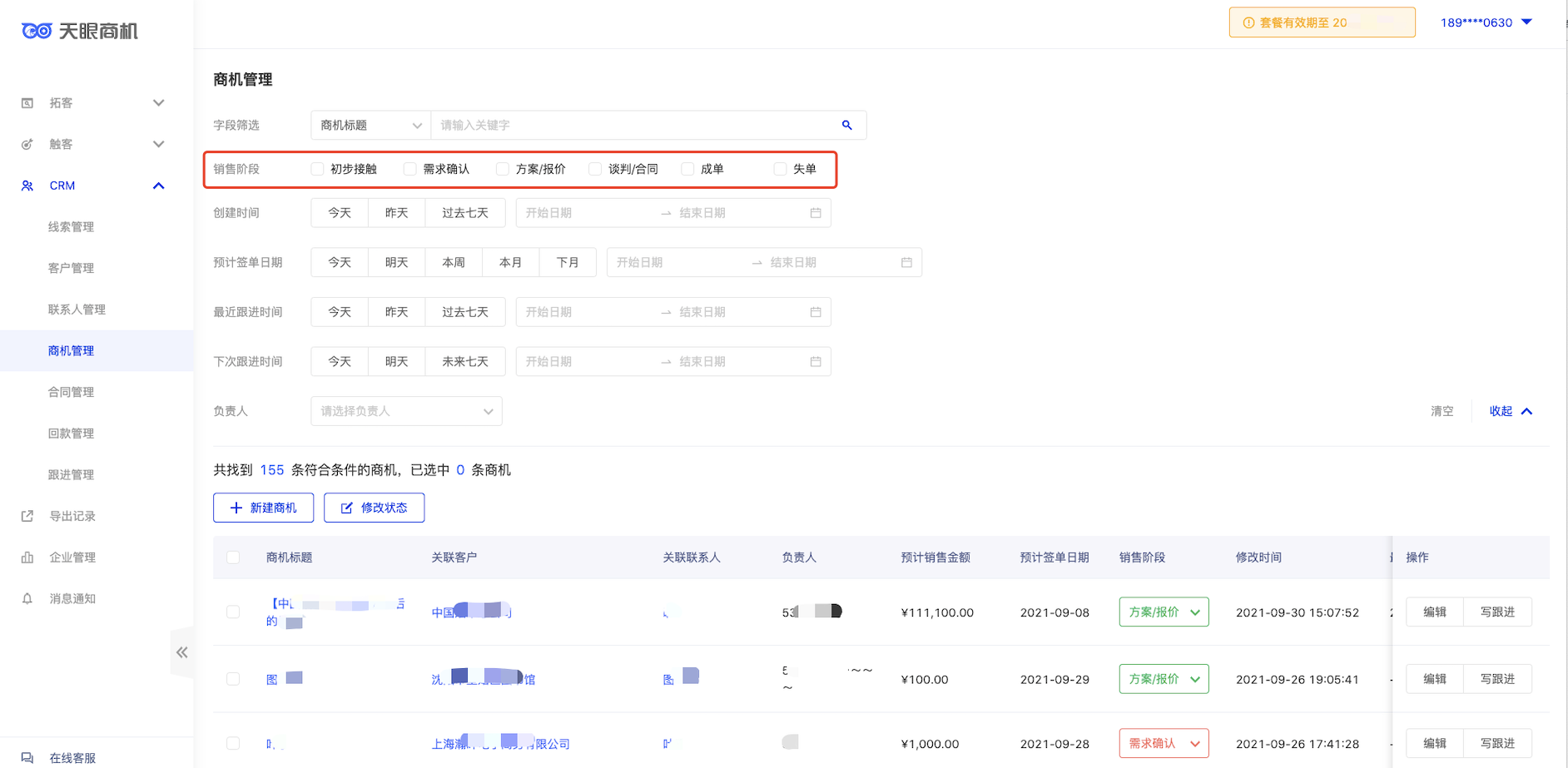Click 编辑 for the ¥1,000.00 row
The image size is (1568, 768).
1435,743
